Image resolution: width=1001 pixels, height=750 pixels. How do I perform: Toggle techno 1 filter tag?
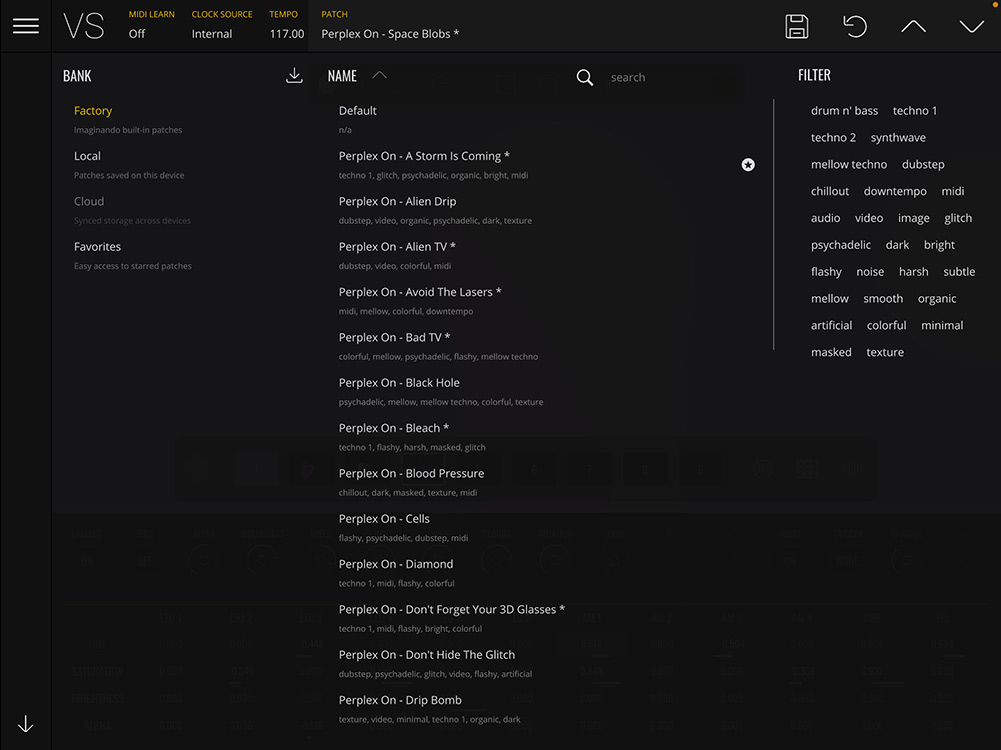tap(914, 110)
